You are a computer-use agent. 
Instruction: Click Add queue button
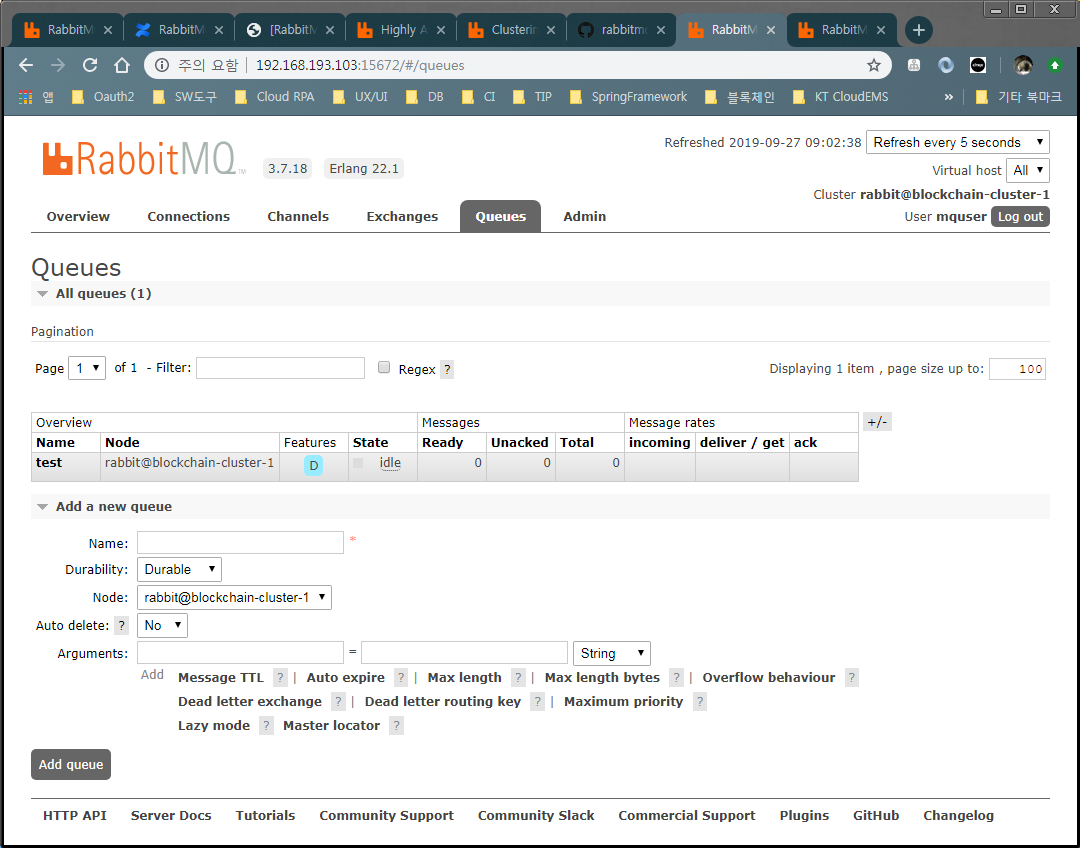[71, 765]
